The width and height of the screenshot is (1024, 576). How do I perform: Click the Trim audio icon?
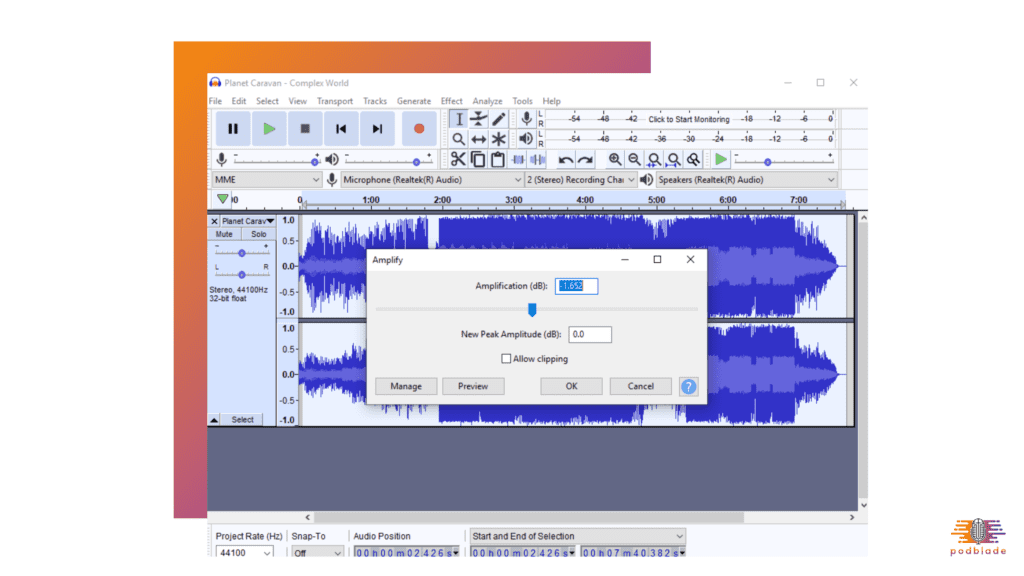519,159
